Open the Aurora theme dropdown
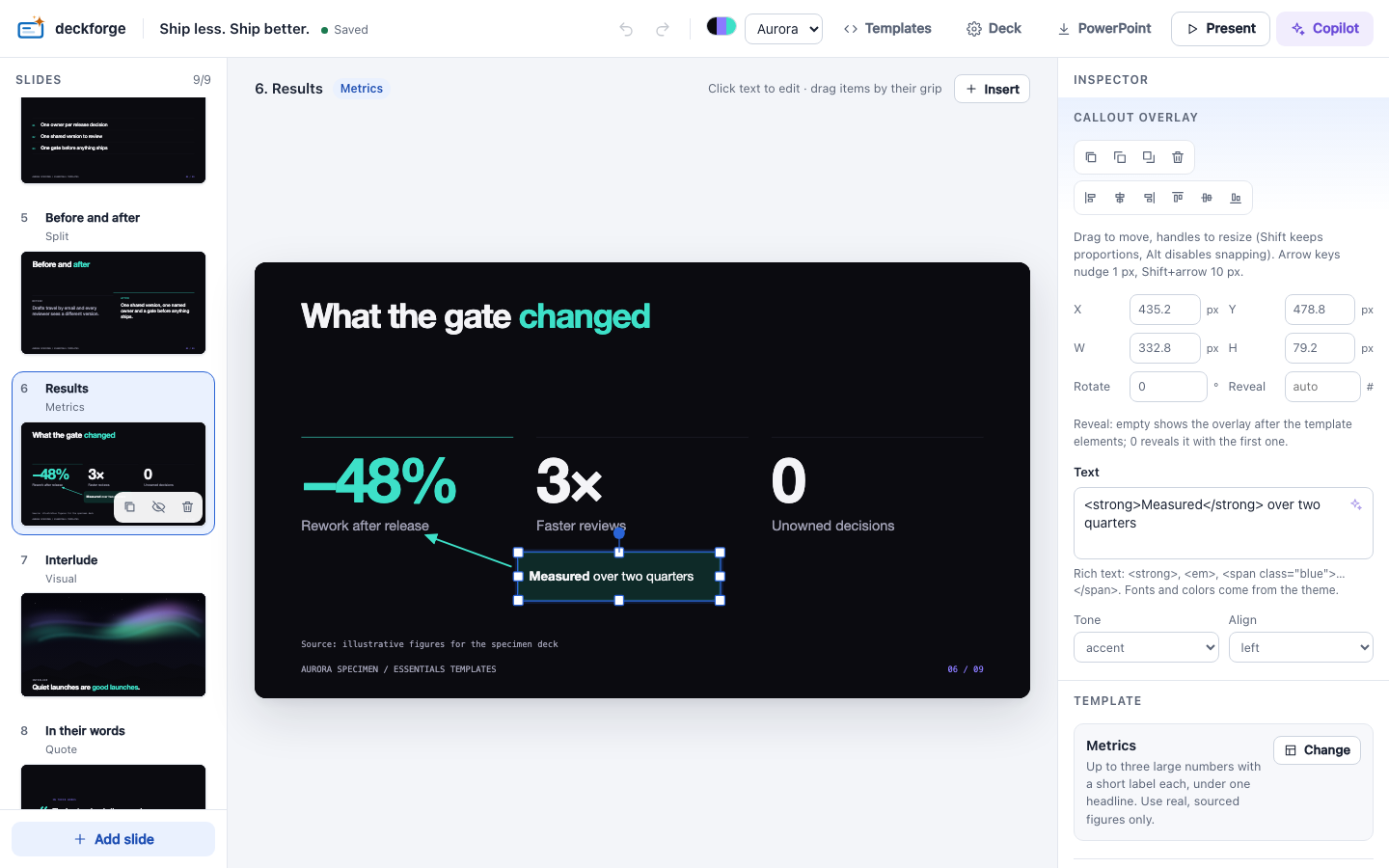 (783, 29)
